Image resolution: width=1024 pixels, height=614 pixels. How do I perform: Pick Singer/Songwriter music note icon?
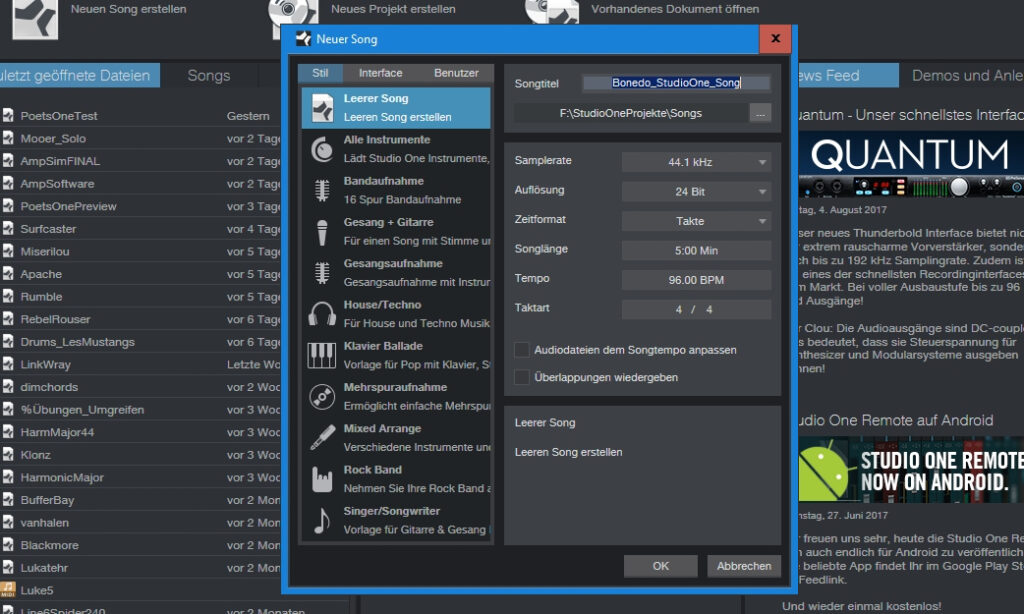[x=322, y=521]
